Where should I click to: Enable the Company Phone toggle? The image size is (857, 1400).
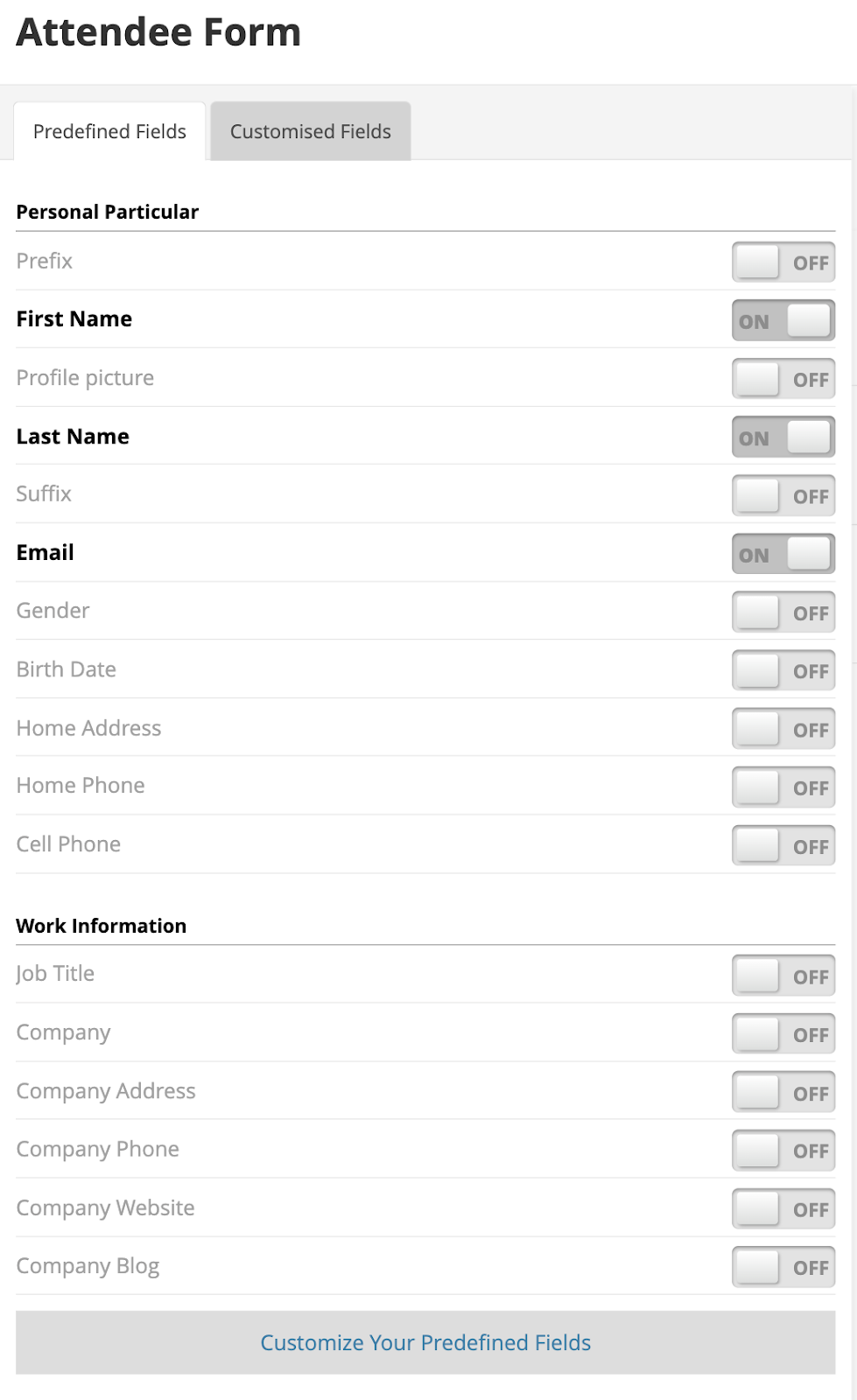coord(783,1151)
